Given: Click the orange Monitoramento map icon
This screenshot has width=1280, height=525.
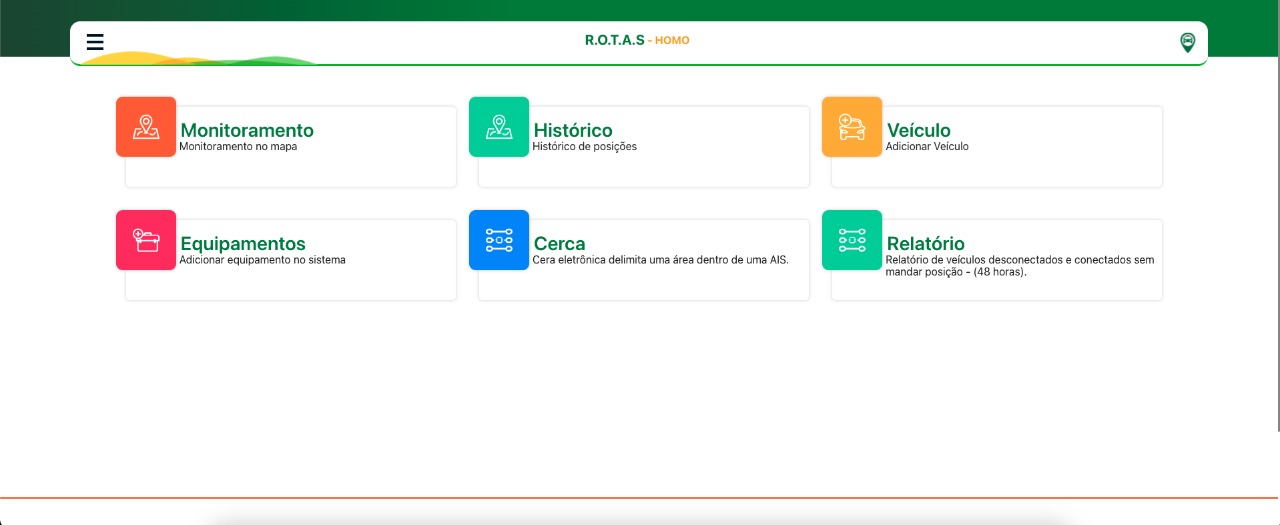Looking at the screenshot, I should [146, 127].
